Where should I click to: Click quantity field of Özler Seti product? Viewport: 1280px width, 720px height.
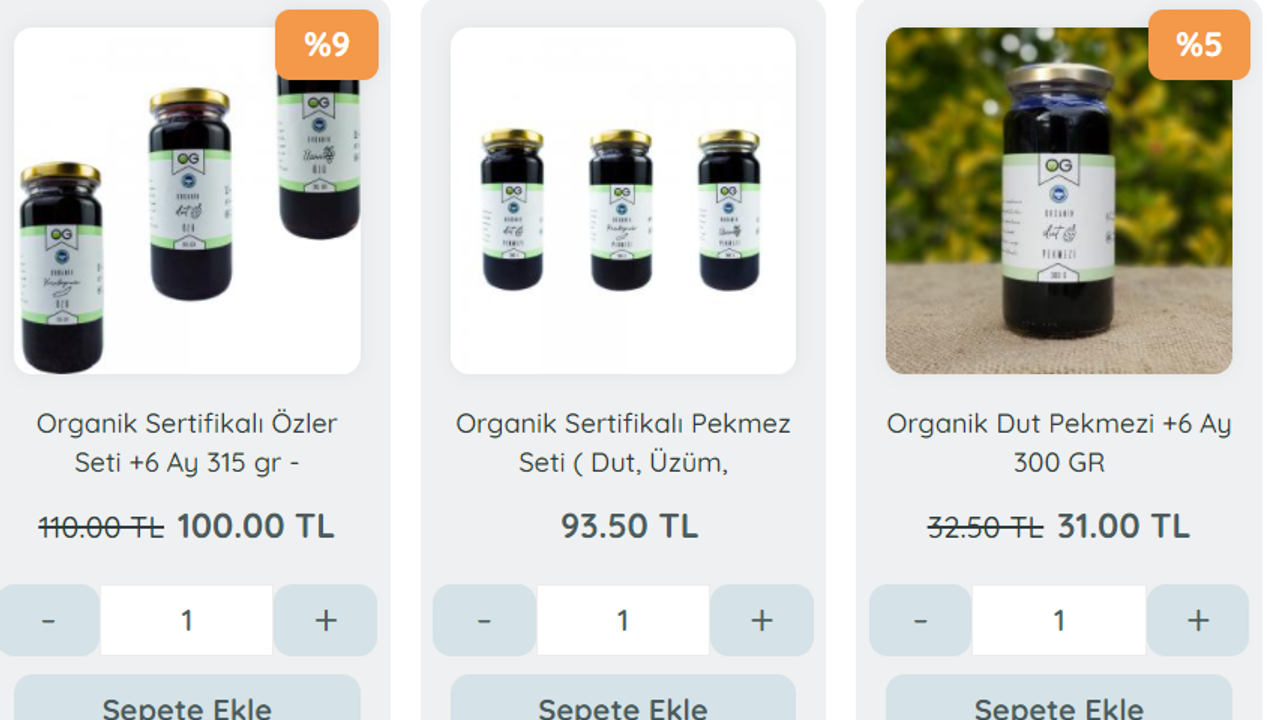click(x=187, y=620)
